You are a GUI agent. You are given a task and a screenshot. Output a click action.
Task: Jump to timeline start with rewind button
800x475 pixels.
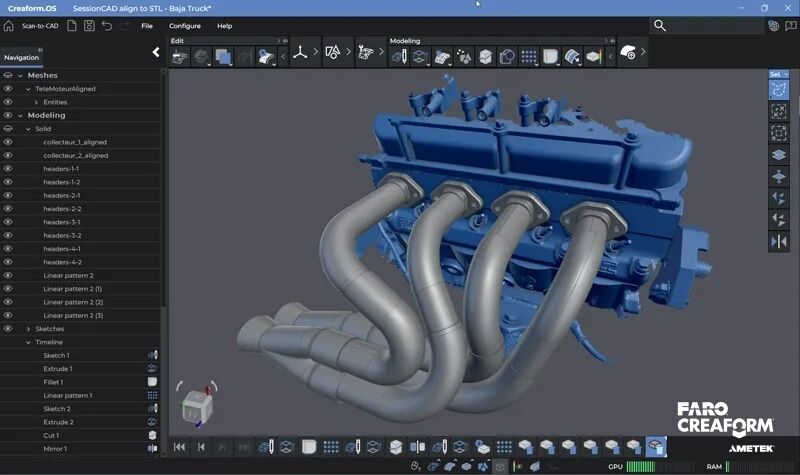(180, 446)
